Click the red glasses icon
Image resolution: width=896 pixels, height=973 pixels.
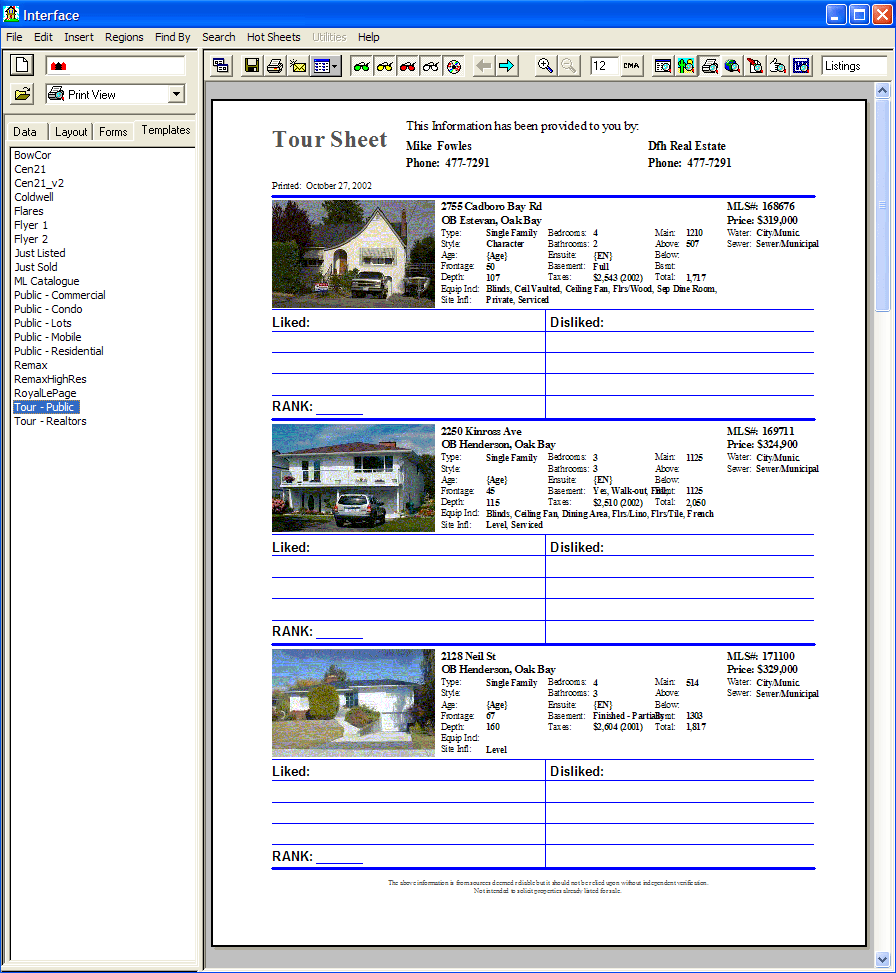[408, 66]
